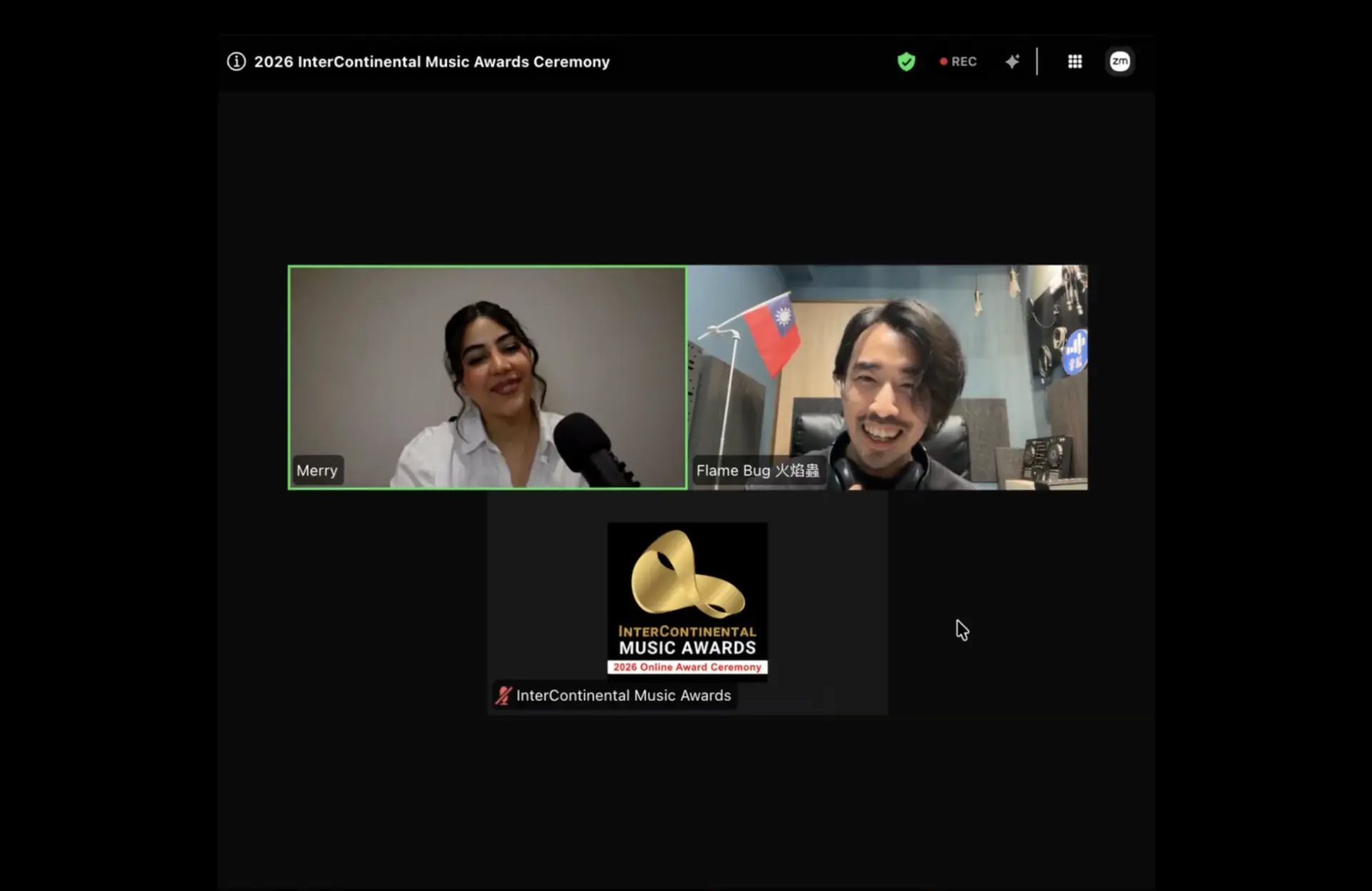Click the Zoom 'zm' logo button
This screenshot has width=1372, height=891.
1120,61
